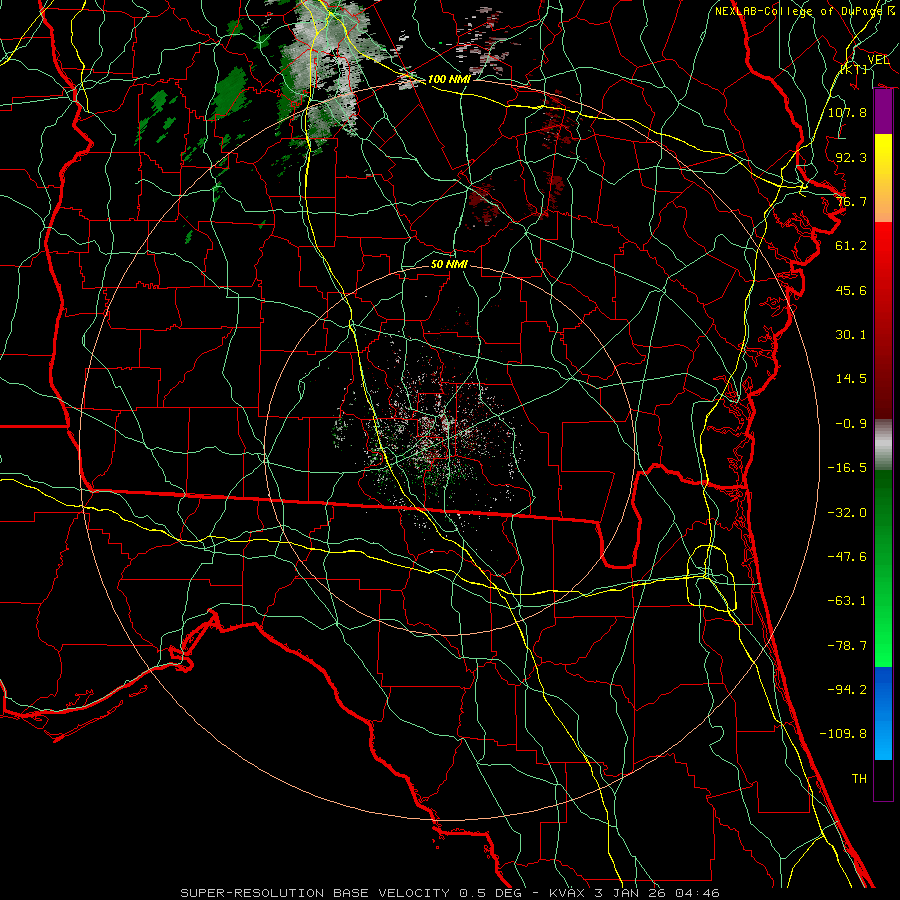
Task: Click the 100 NMI range ring label
Action: pos(449,79)
